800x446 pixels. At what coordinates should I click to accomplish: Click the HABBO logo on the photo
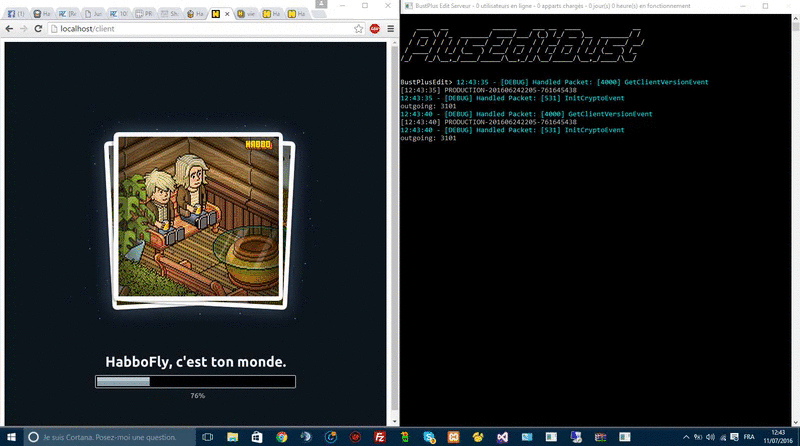click(258, 144)
